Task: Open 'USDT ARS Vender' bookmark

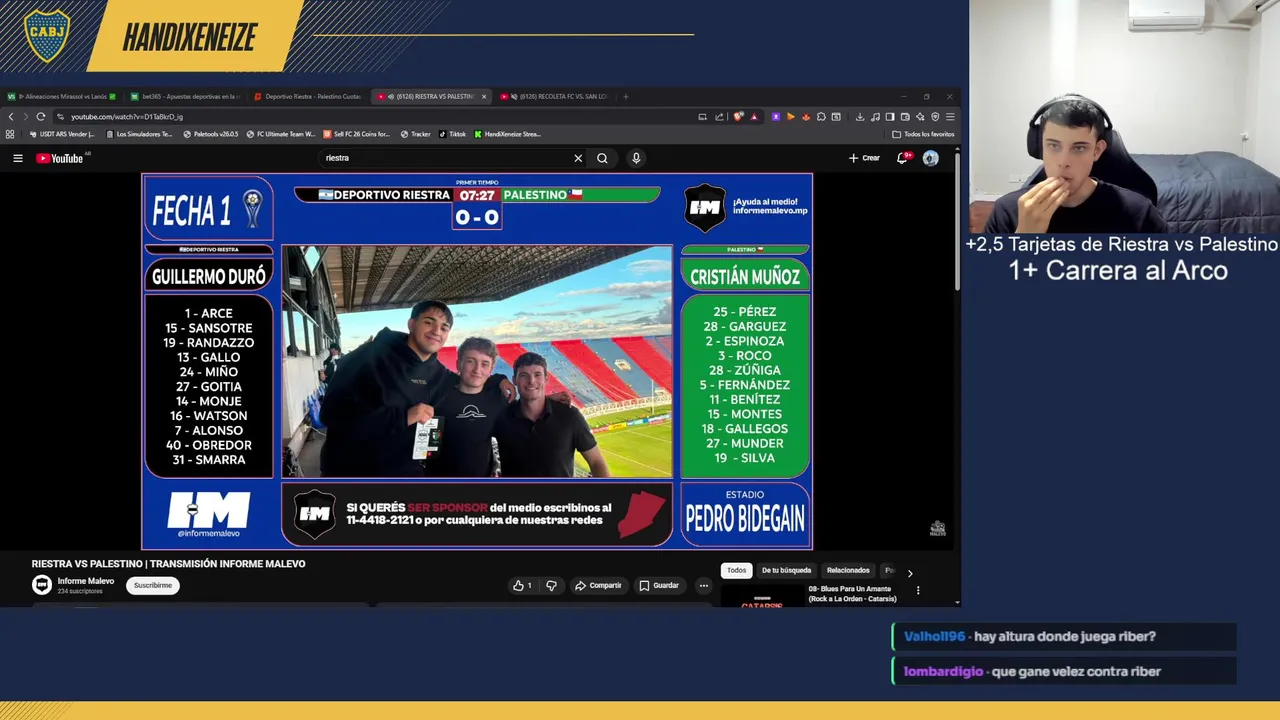Action: point(63,134)
